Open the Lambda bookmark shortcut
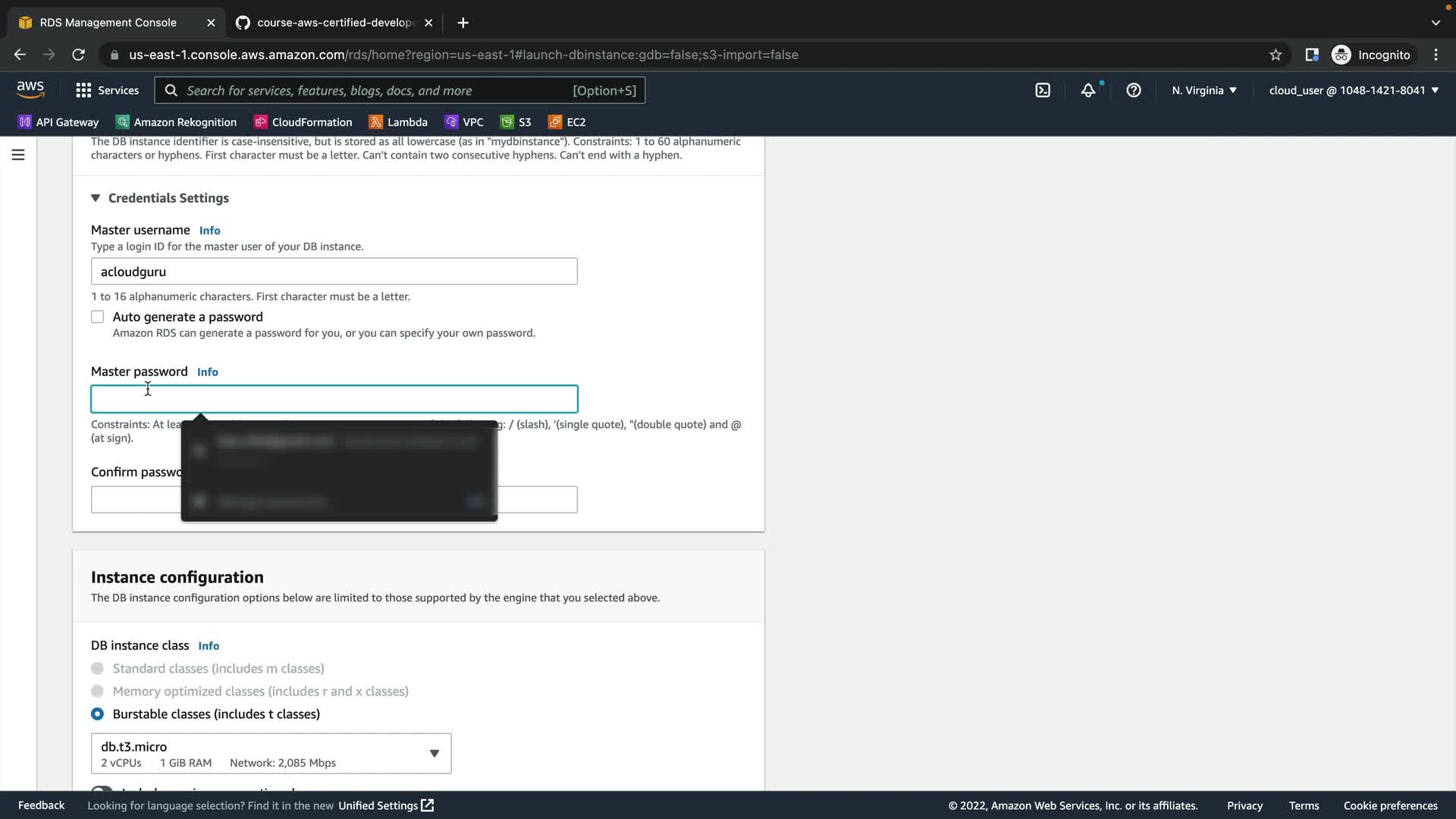1456x819 pixels. 398,122
